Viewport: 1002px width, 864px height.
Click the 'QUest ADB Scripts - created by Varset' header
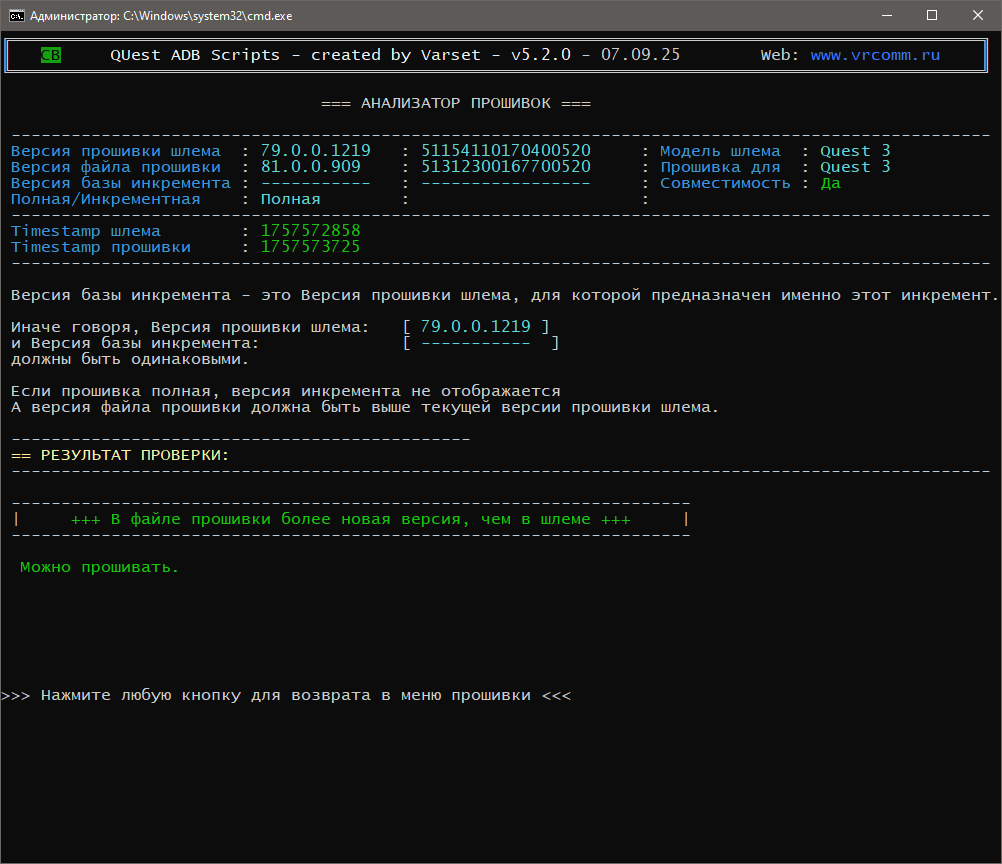tap(295, 55)
